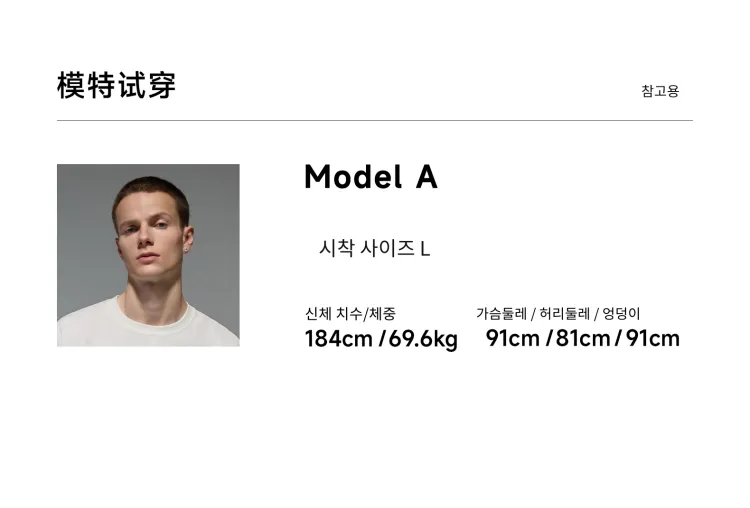
Task: Select the "81cm" waist measurement
Action: tap(583, 339)
